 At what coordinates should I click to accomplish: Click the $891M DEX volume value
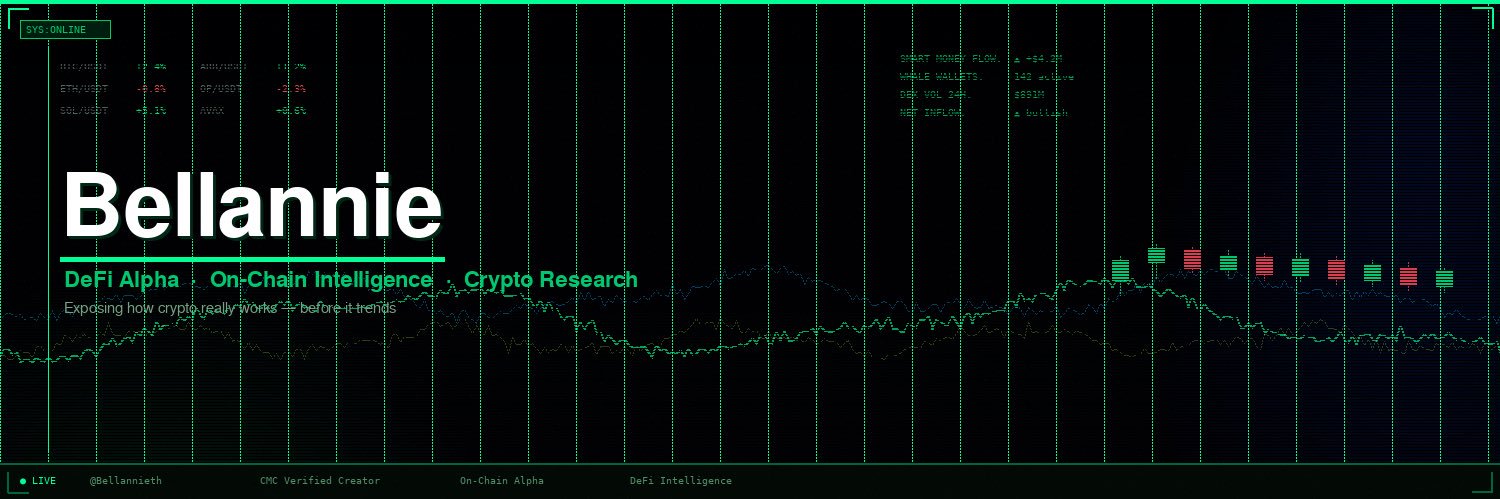click(1029, 95)
